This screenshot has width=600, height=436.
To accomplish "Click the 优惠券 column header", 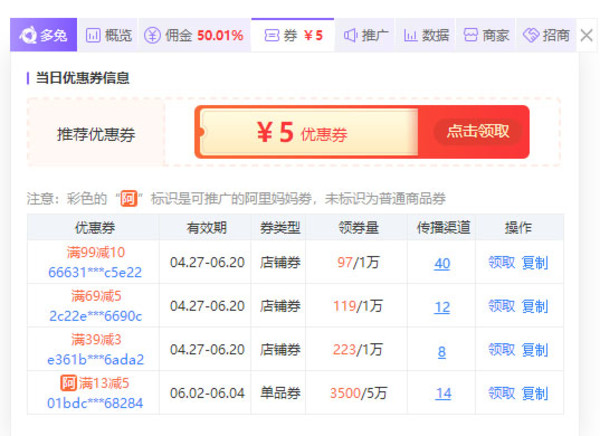I will coord(95,228).
